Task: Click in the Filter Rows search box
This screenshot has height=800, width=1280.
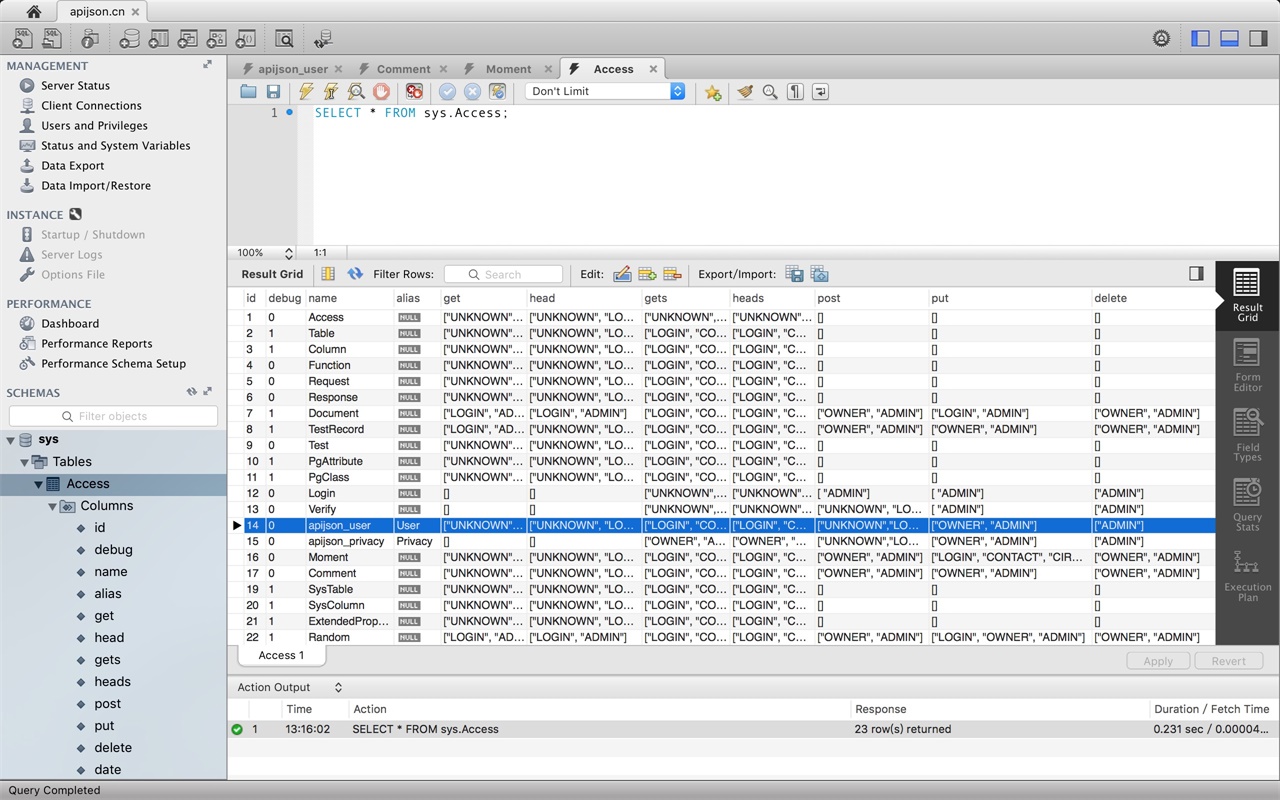Action: pyautogui.click(x=503, y=274)
